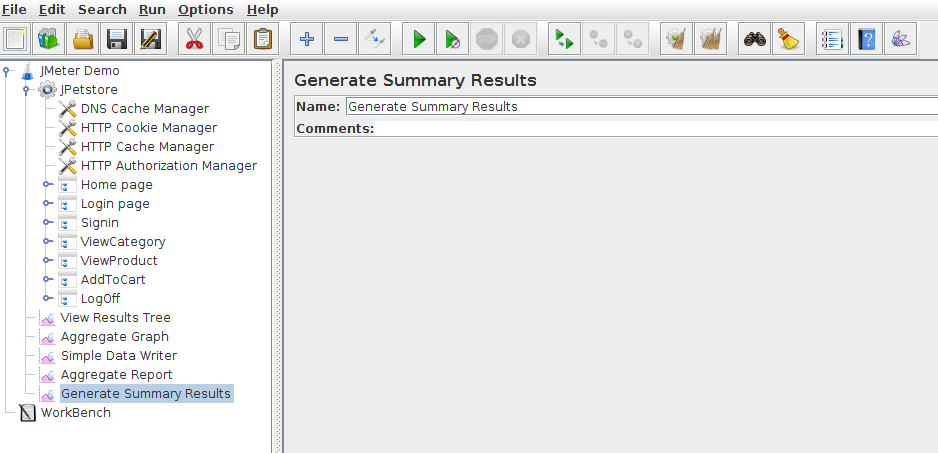938x453 pixels.
Task: Open Help with question mark book icon
Action: click(867, 39)
